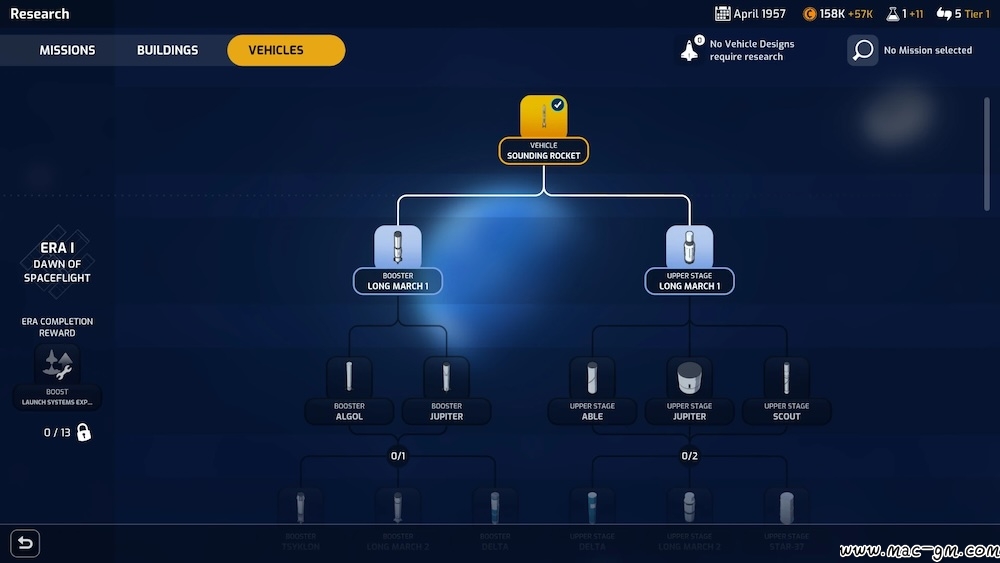Pick the Jupiter upper stage node
This screenshot has height=563, width=1000.
(x=689, y=378)
